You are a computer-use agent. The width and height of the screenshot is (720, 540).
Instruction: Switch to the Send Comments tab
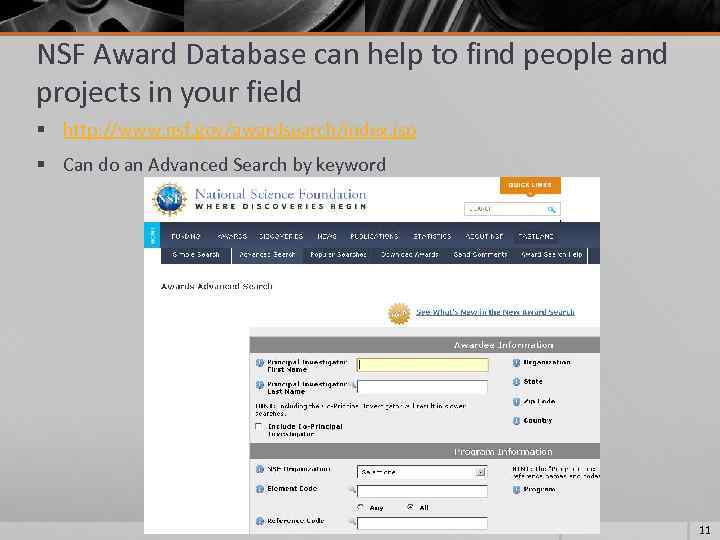(x=480, y=254)
